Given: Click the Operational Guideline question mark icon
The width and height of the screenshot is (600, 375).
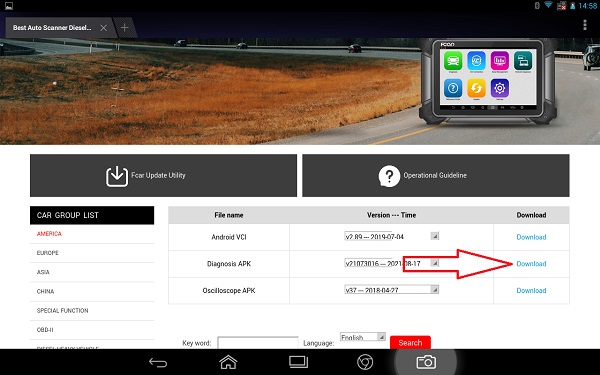Looking at the screenshot, I should pos(389,176).
